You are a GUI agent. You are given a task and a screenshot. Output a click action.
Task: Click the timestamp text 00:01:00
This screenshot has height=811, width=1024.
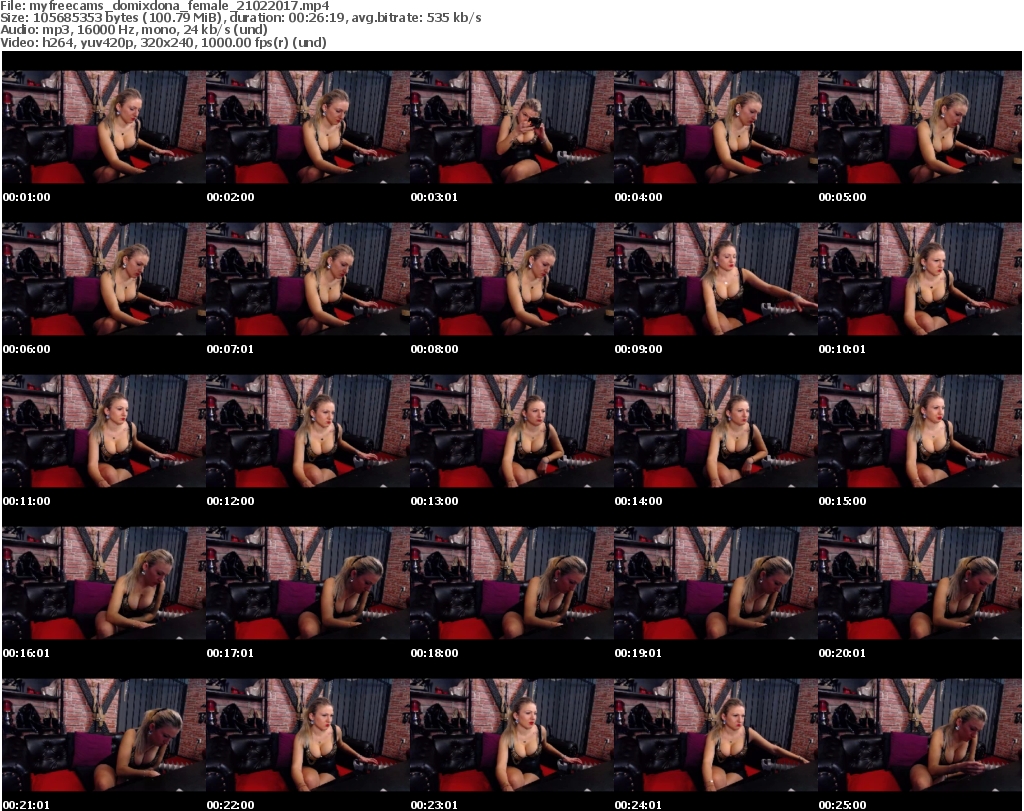coord(27,197)
